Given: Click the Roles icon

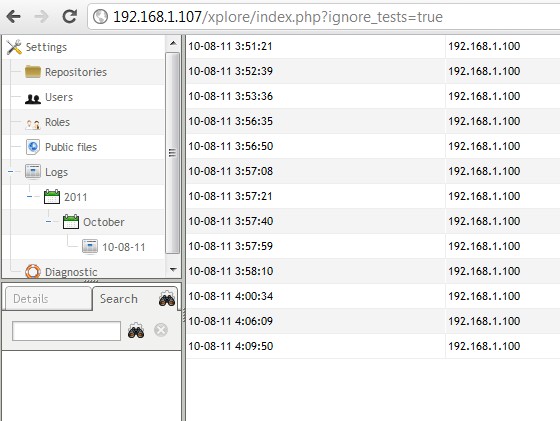Looking at the screenshot, I should (33, 124).
